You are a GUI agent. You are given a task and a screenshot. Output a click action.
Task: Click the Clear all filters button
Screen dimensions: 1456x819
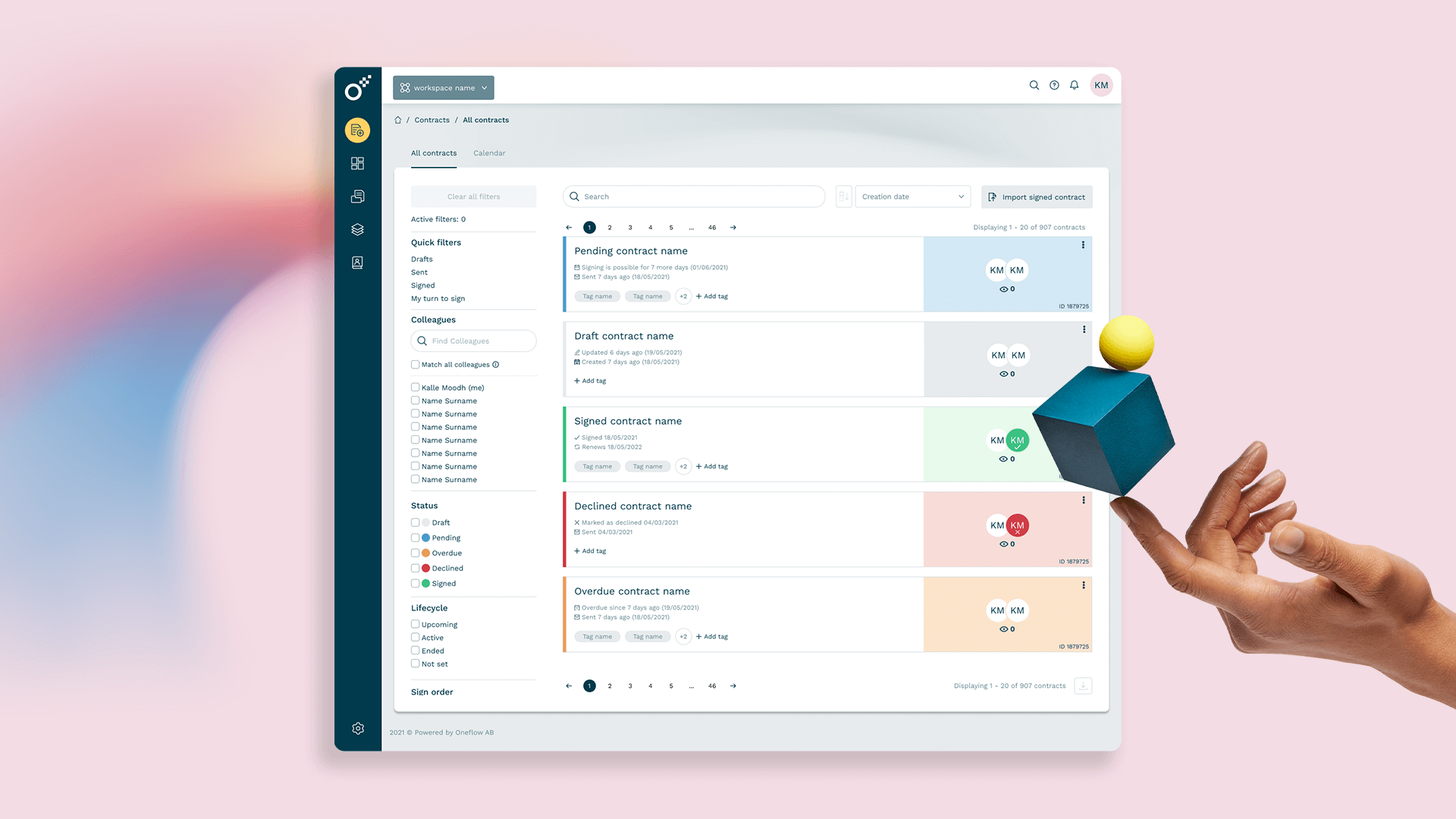[473, 196]
